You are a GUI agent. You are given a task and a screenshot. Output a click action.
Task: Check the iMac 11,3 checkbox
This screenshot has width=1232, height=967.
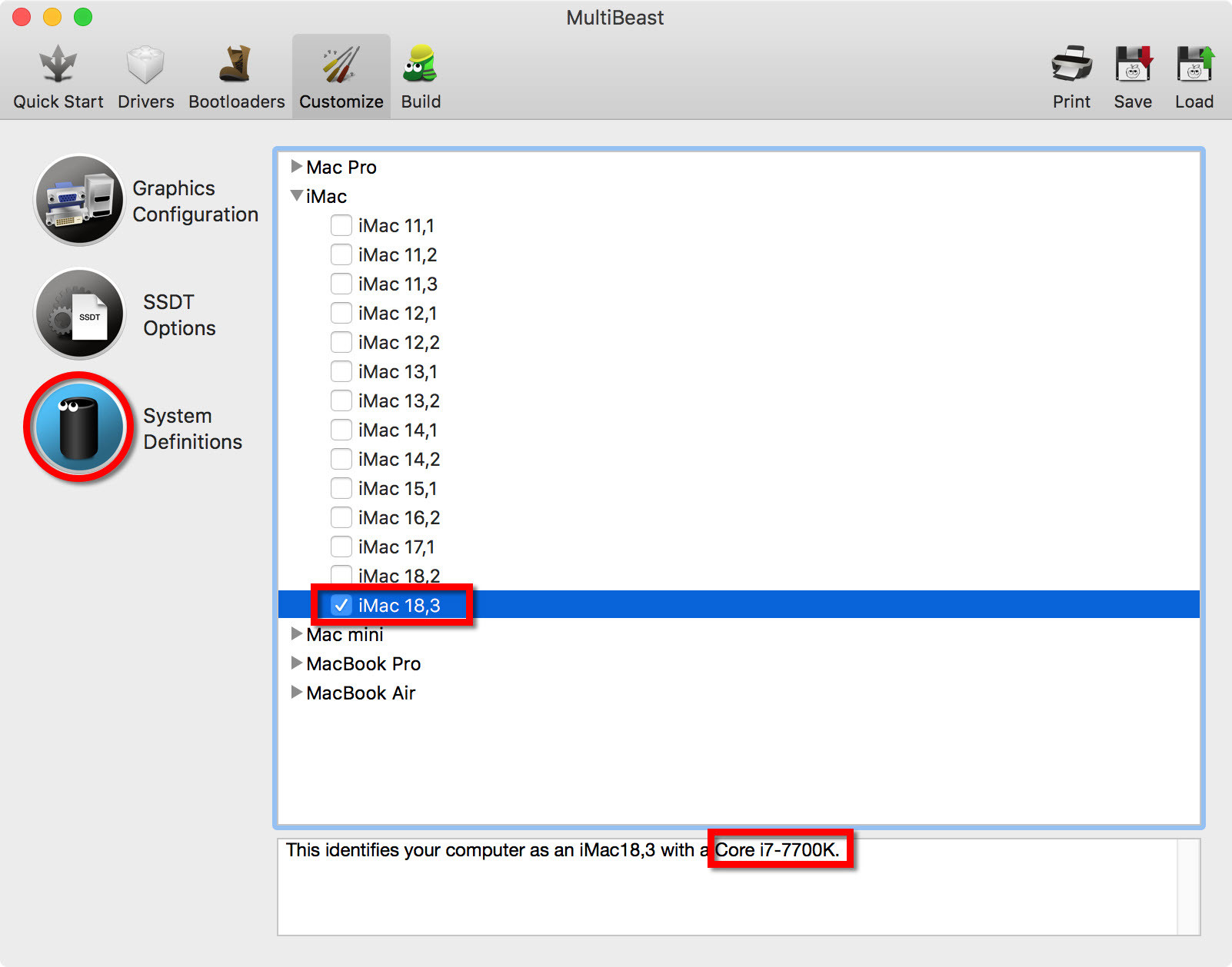(x=341, y=284)
